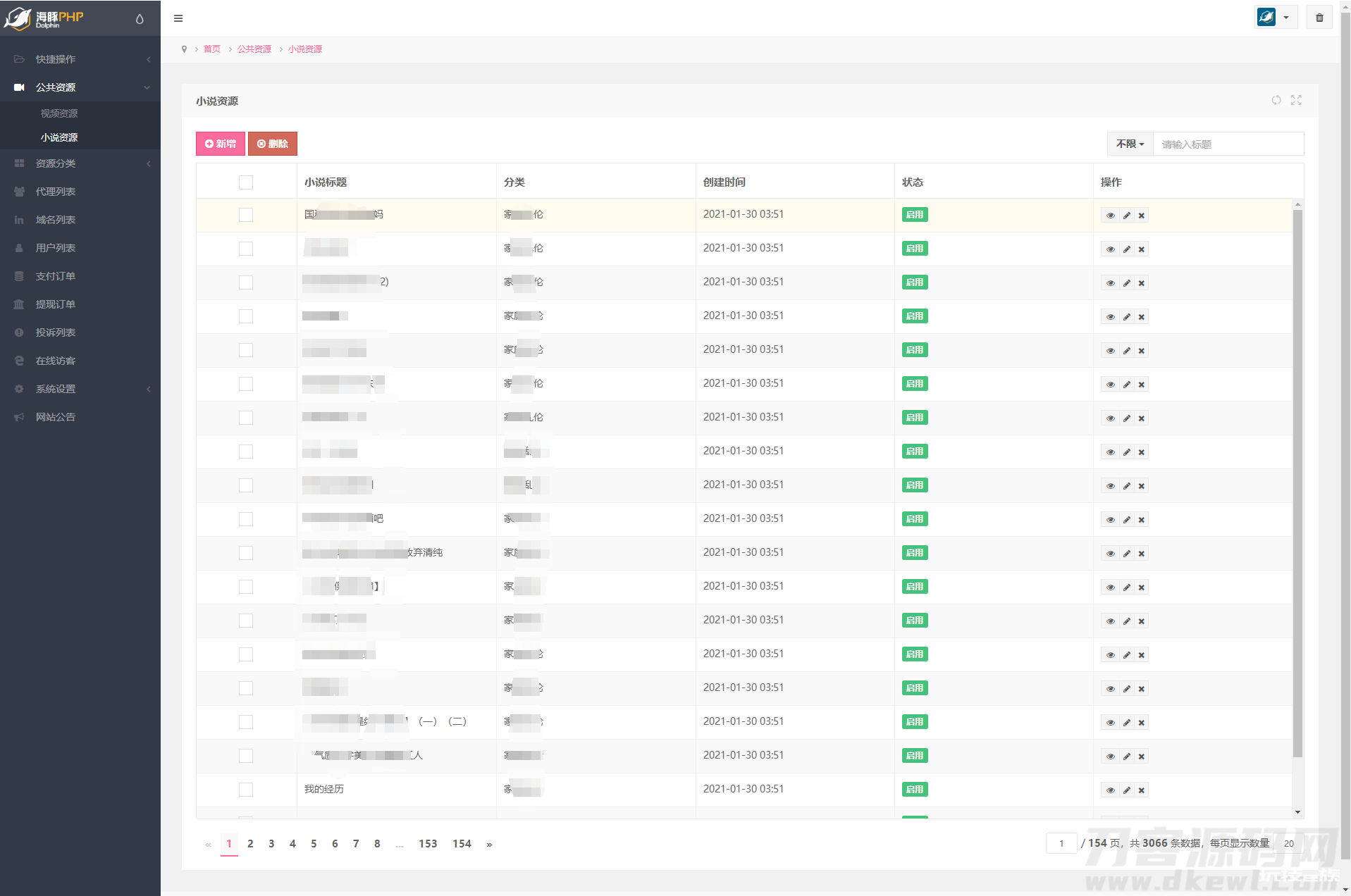Collapse the 公共资源 menu
Viewport: 1351px width, 896px height.
click(x=80, y=87)
